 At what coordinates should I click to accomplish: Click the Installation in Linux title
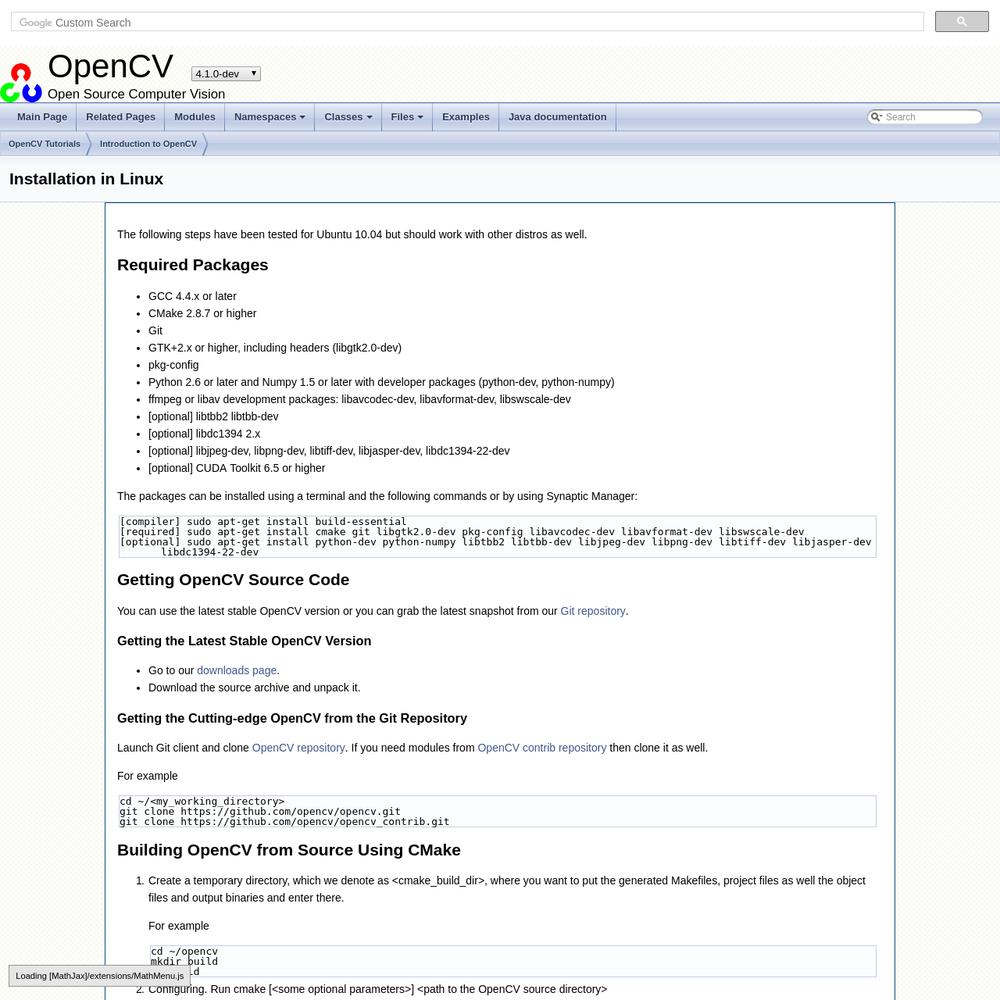[86, 179]
